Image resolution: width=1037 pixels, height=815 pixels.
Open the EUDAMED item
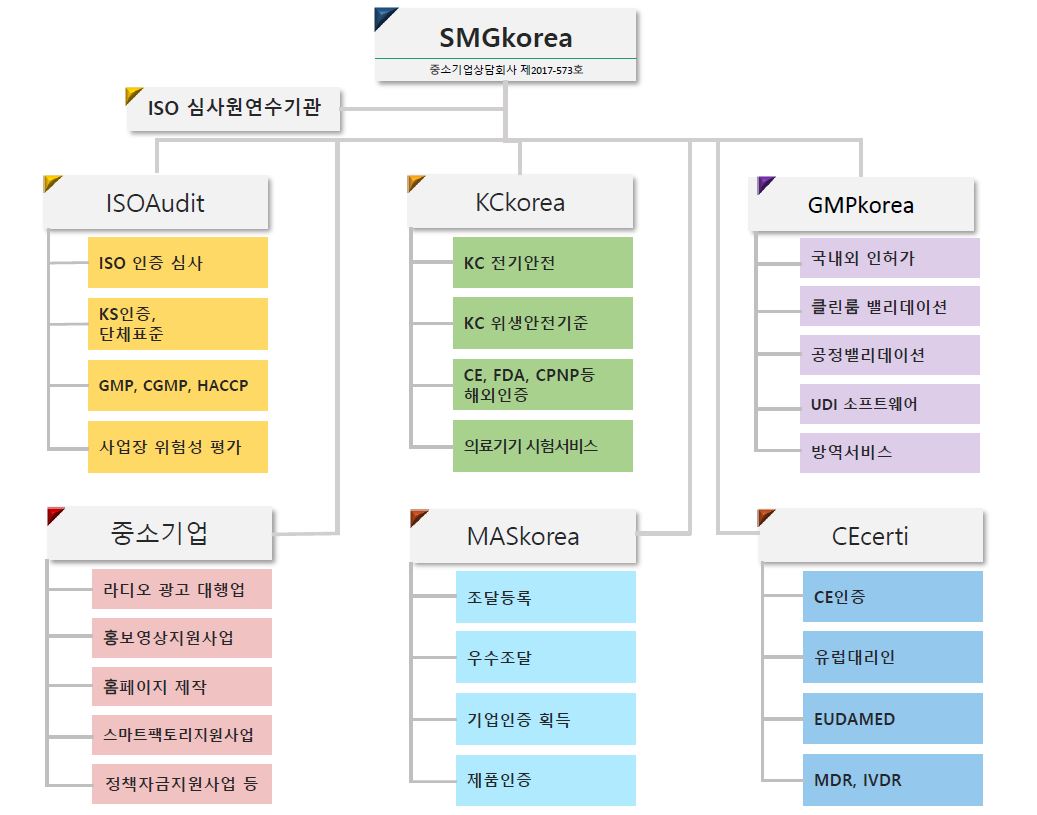pos(892,719)
